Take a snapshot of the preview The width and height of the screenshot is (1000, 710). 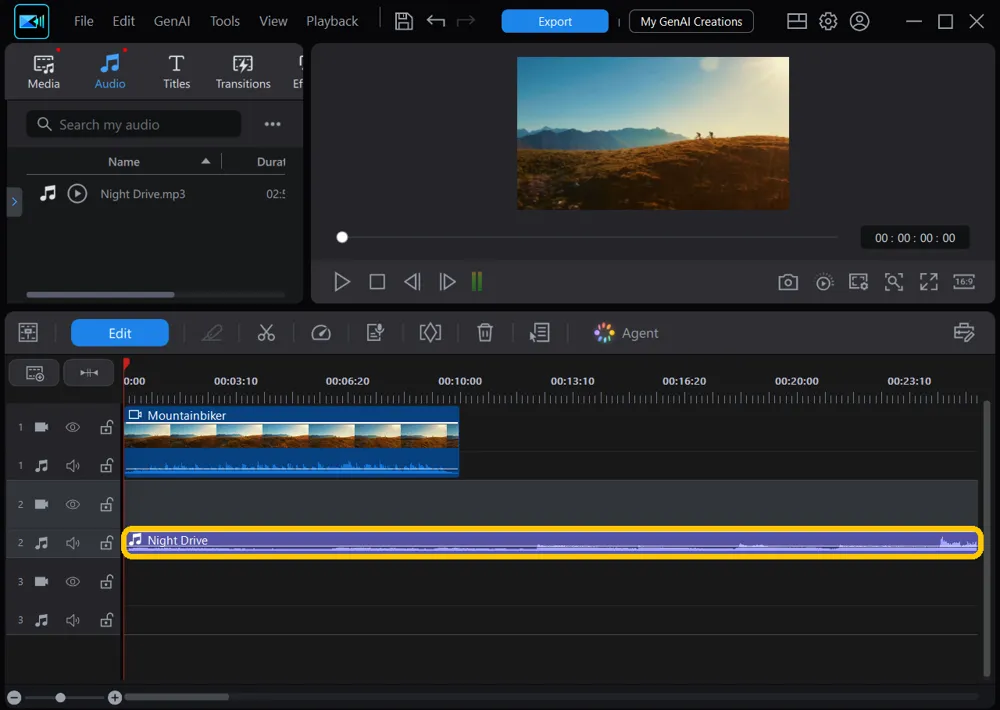788,282
